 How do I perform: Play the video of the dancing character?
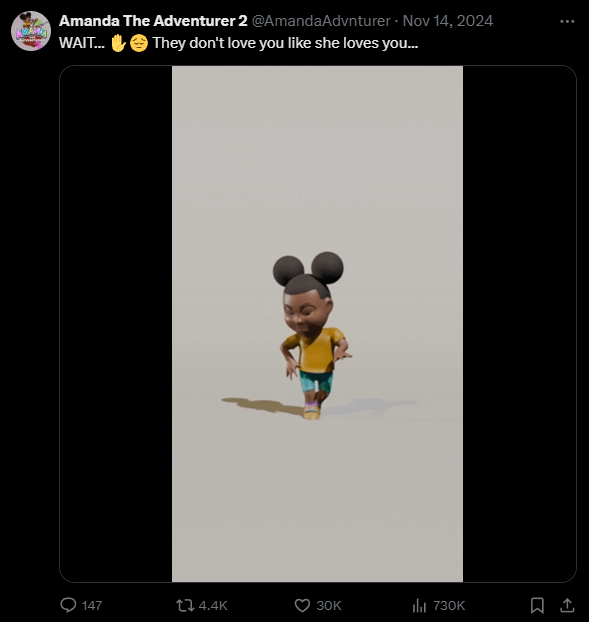[x=317, y=324]
